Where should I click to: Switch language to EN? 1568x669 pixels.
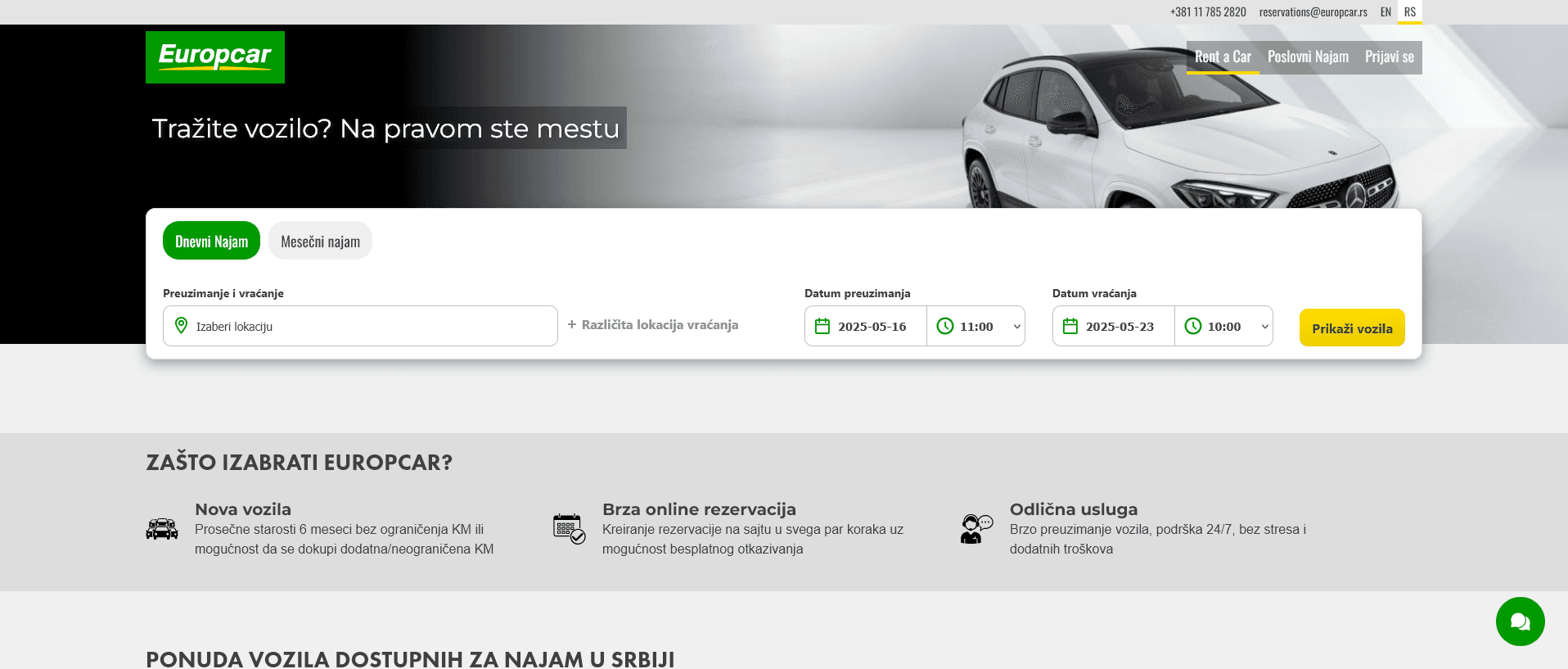pyautogui.click(x=1386, y=12)
